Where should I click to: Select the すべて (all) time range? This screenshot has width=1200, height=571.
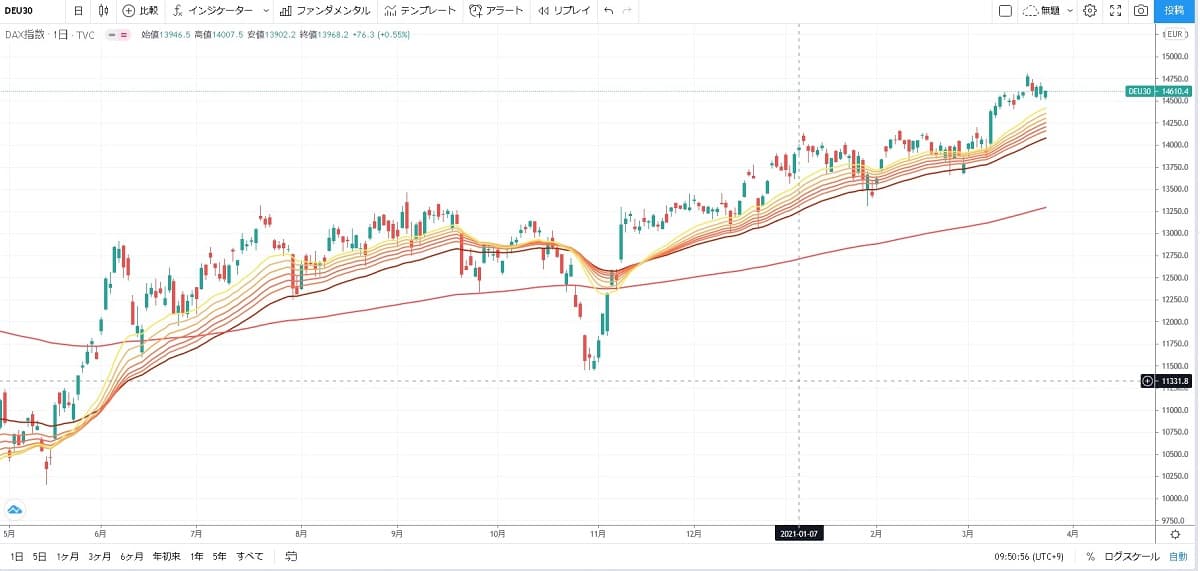[x=250, y=556]
